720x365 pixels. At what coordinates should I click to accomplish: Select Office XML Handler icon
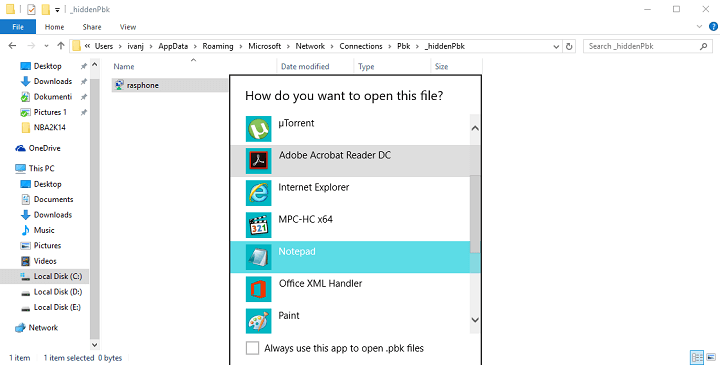(259, 289)
